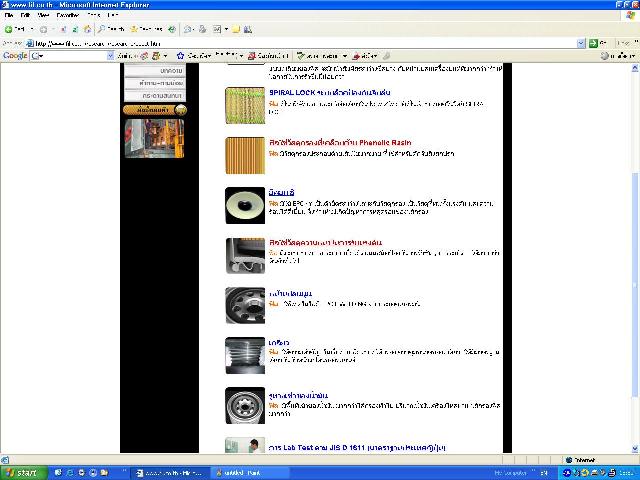640x480 pixels.
Task: Open the Favorites toolbar button
Action: click(x=145, y=29)
